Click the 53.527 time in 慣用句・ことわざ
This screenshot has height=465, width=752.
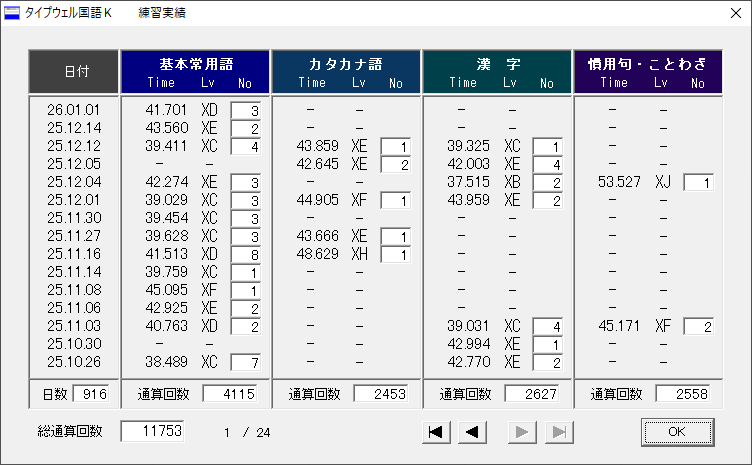pyautogui.click(x=619, y=182)
